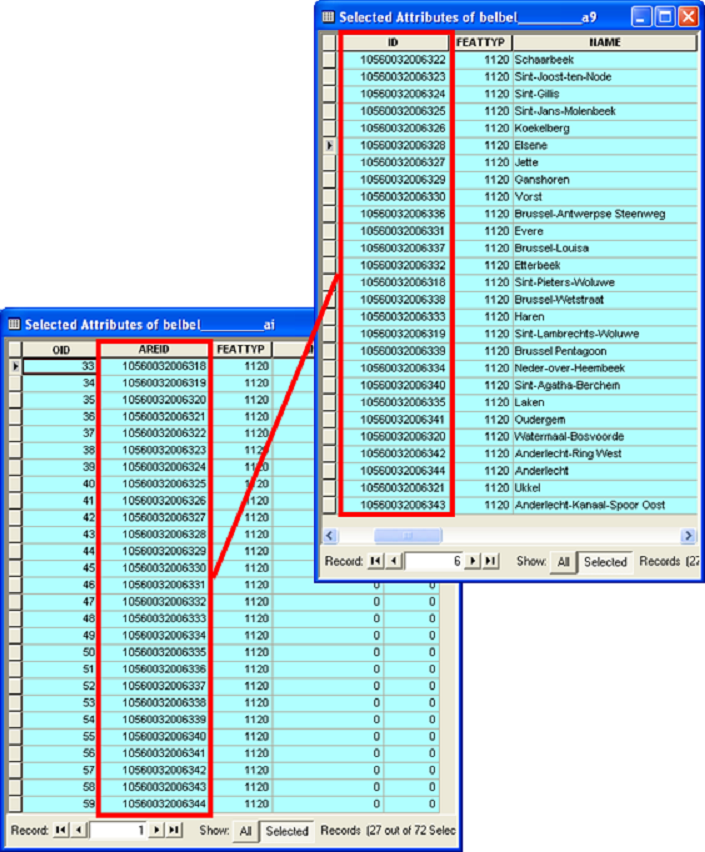Click the Koekelberg name cell
The height and width of the screenshot is (852, 705).
(x=605, y=128)
